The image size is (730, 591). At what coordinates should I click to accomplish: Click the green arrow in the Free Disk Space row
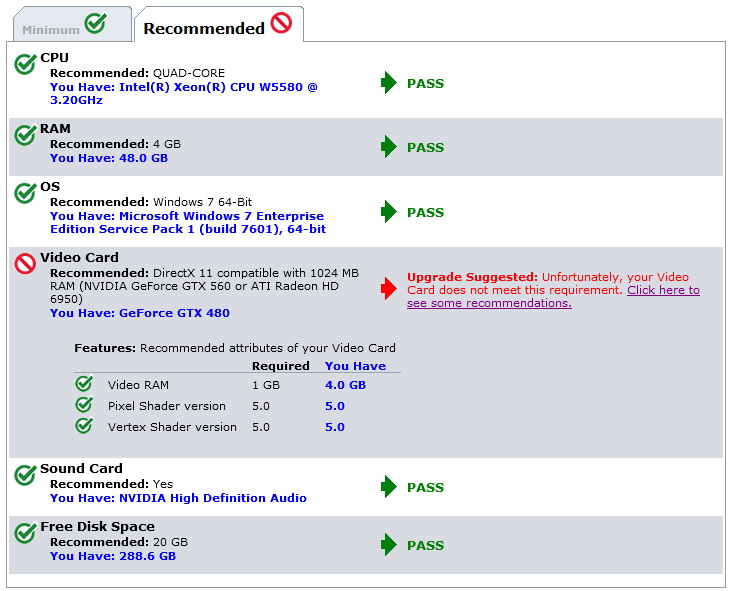[389, 545]
